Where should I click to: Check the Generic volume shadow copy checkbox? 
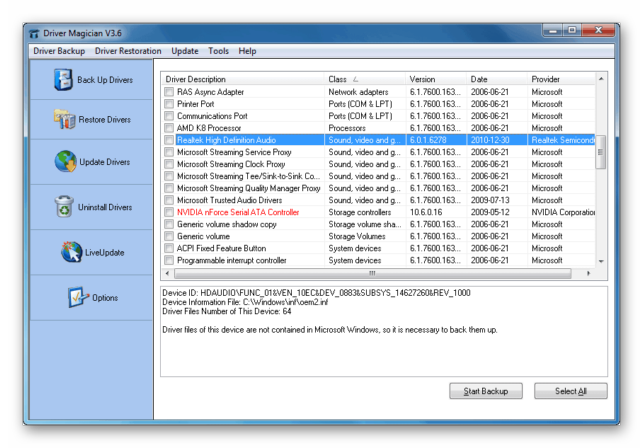pyautogui.click(x=169, y=224)
